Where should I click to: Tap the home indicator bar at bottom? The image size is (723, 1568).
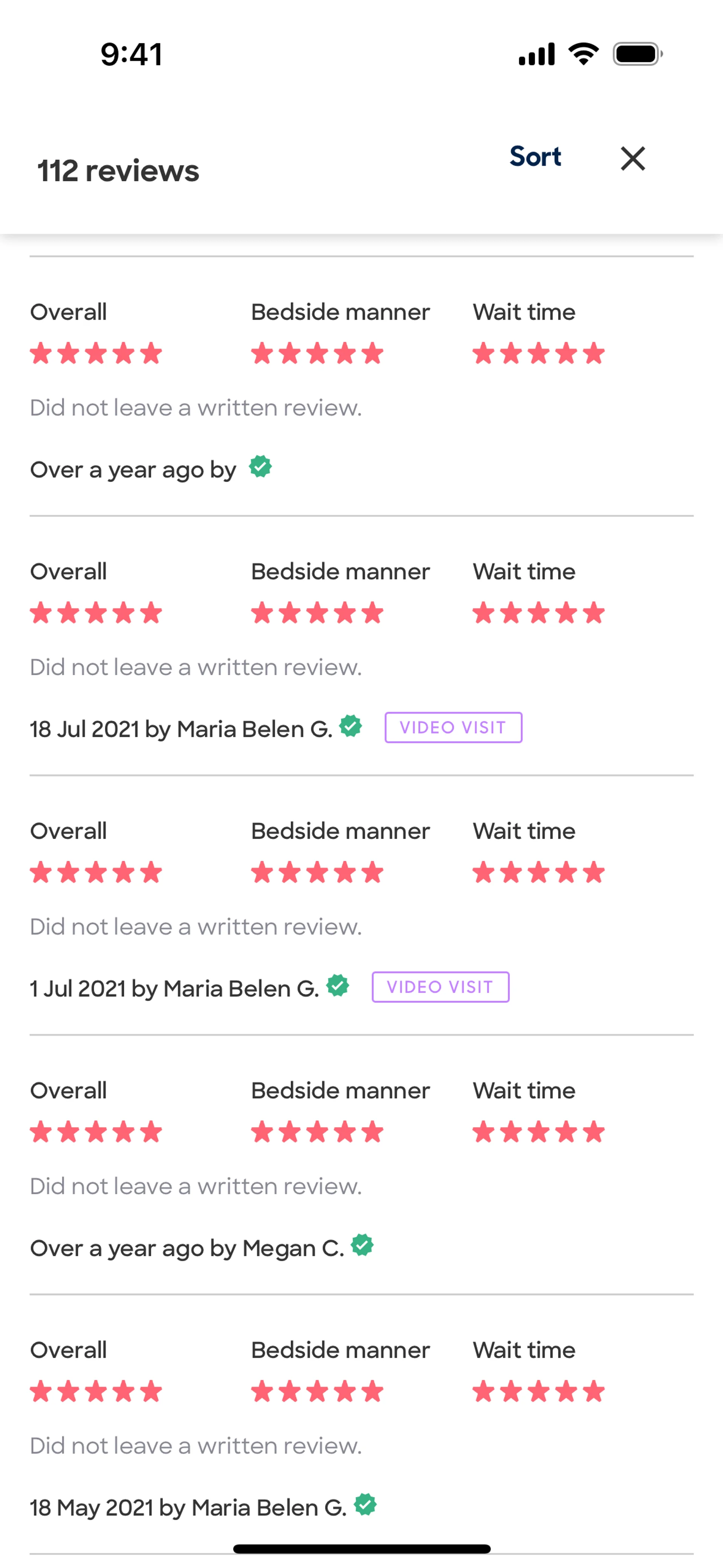[x=361, y=1548]
